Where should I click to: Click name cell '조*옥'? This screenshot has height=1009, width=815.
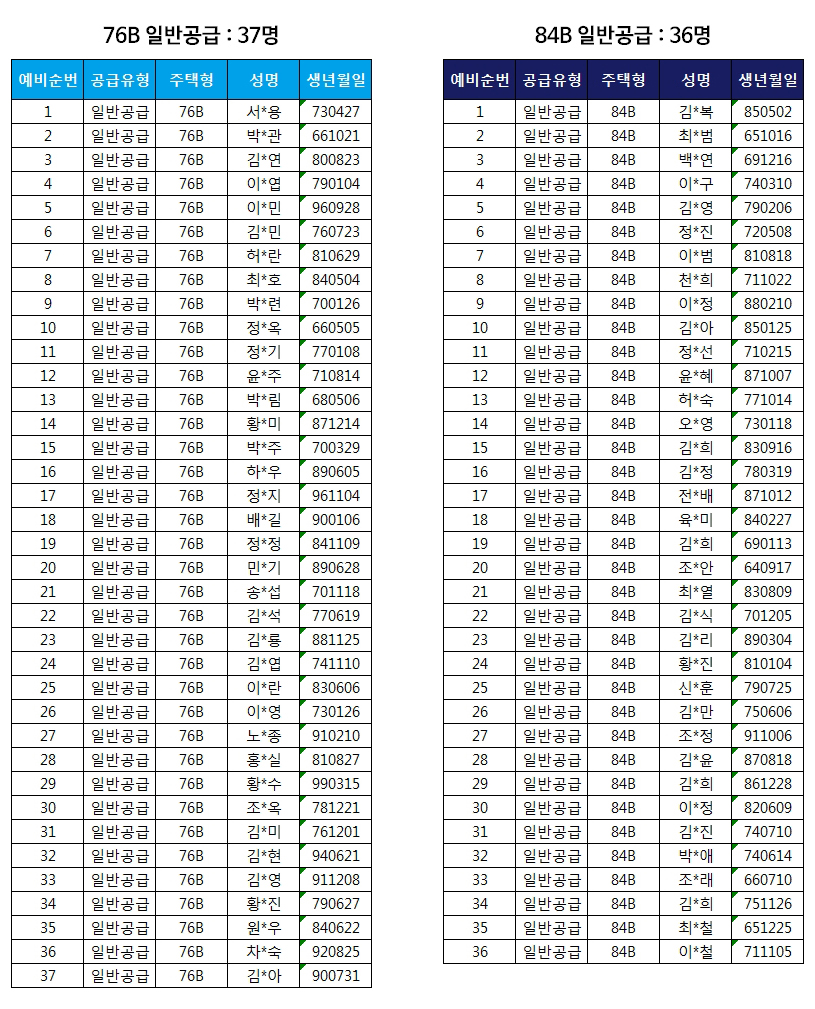[264, 808]
